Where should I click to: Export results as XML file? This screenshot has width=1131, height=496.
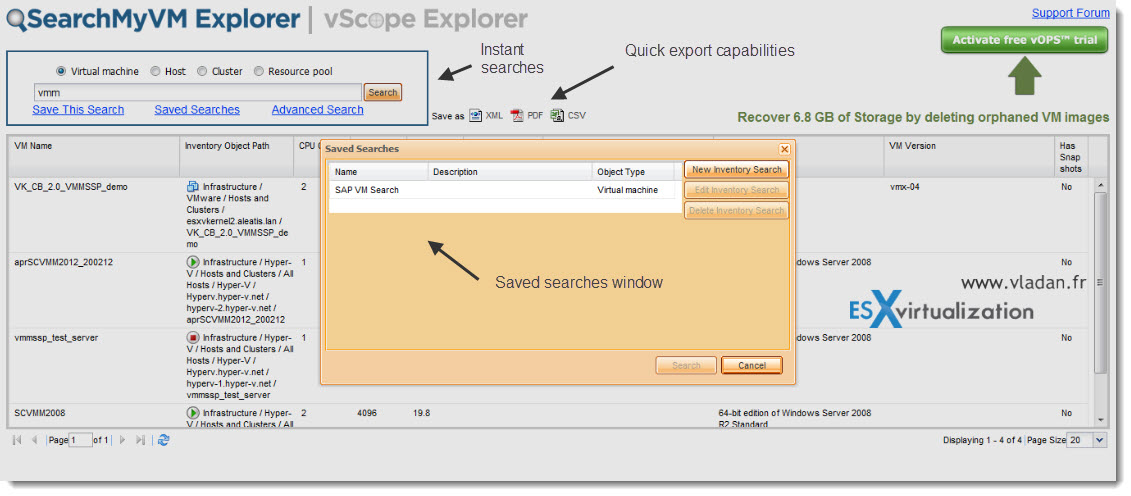[x=486, y=115]
